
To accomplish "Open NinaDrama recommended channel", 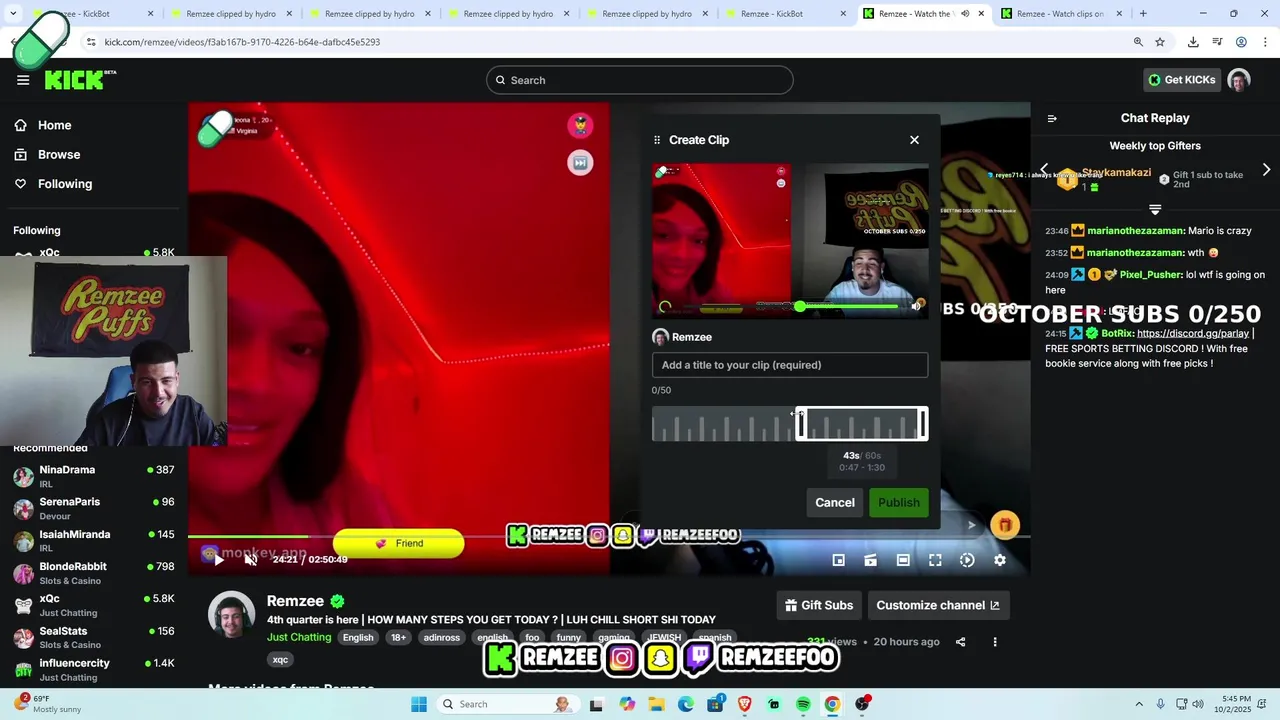I will (93, 476).
